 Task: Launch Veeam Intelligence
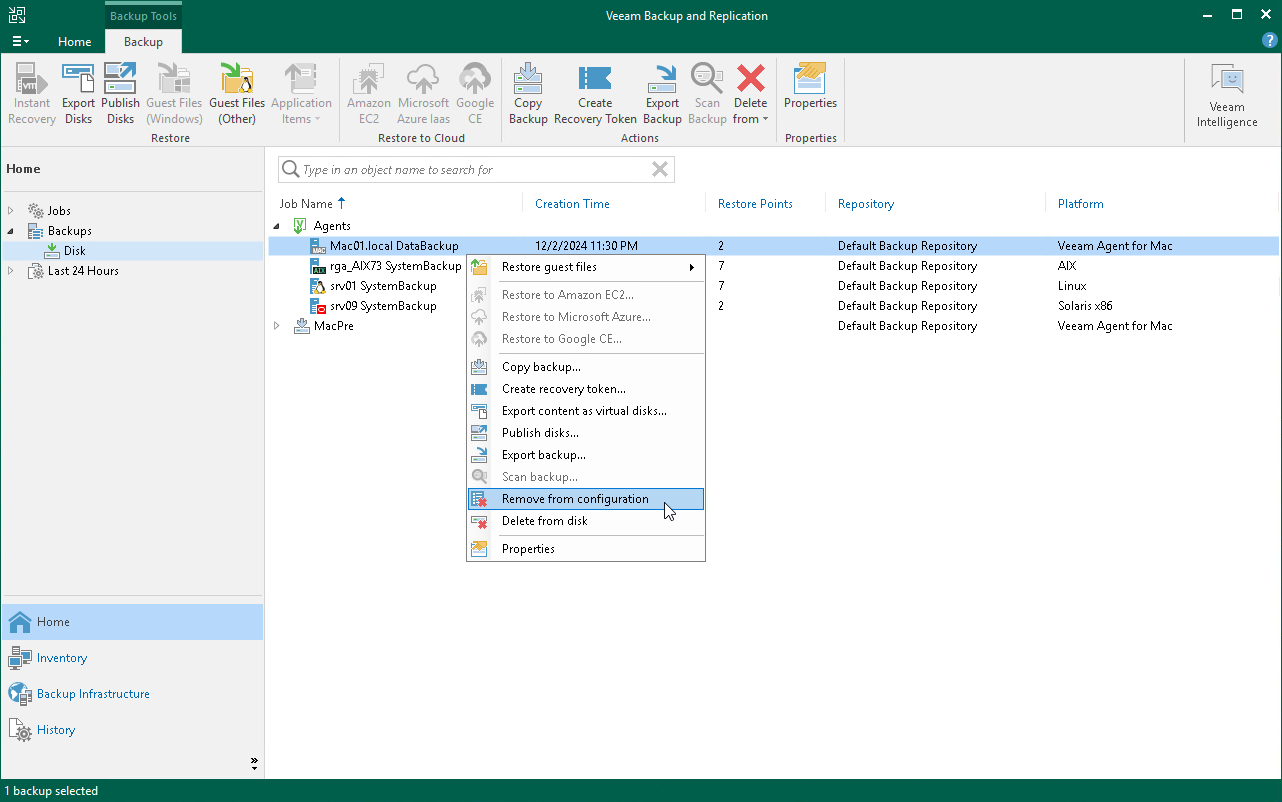click(1227, 92)
